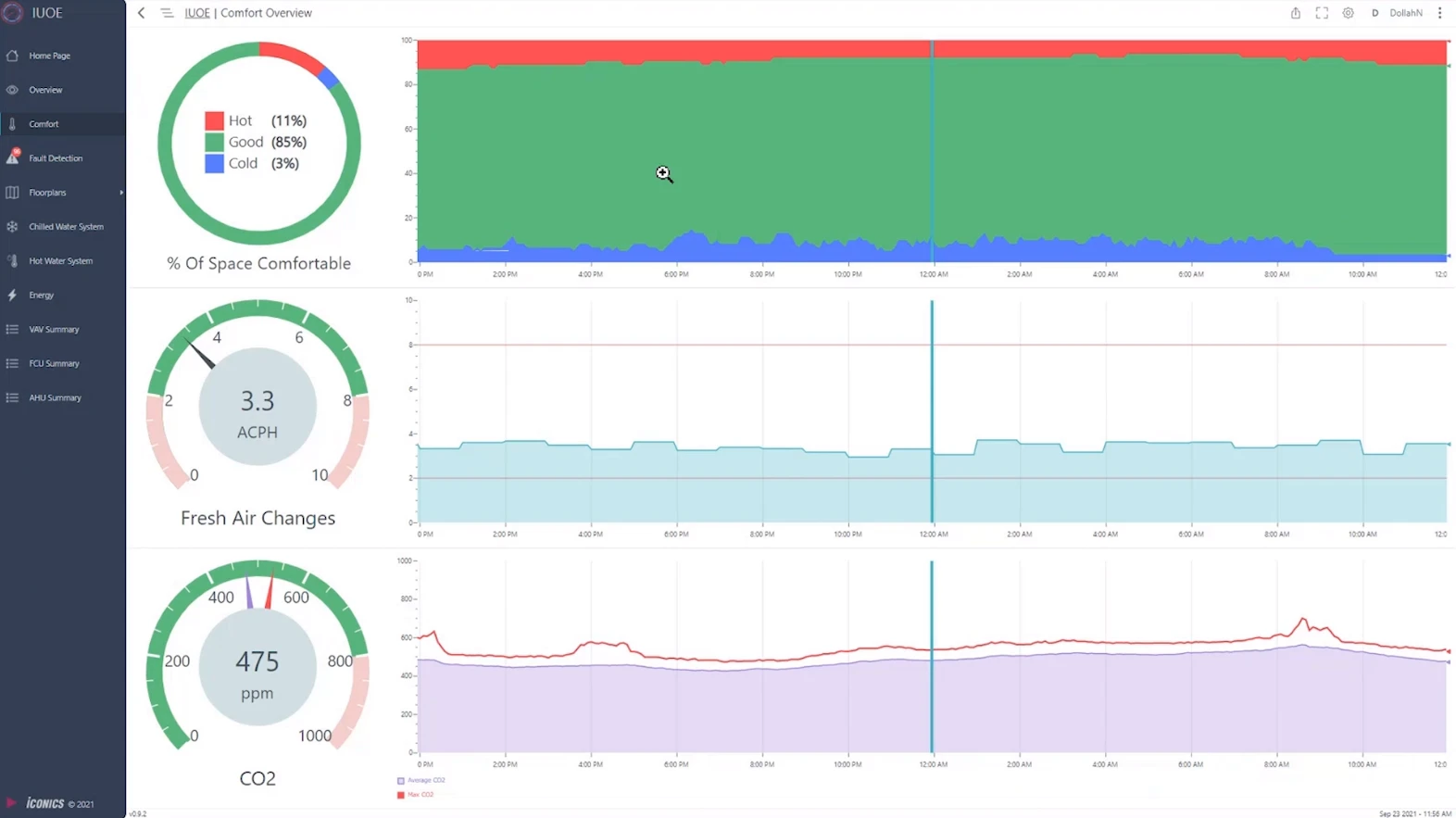Click the Floorplans map icon

tap(12, 193)
